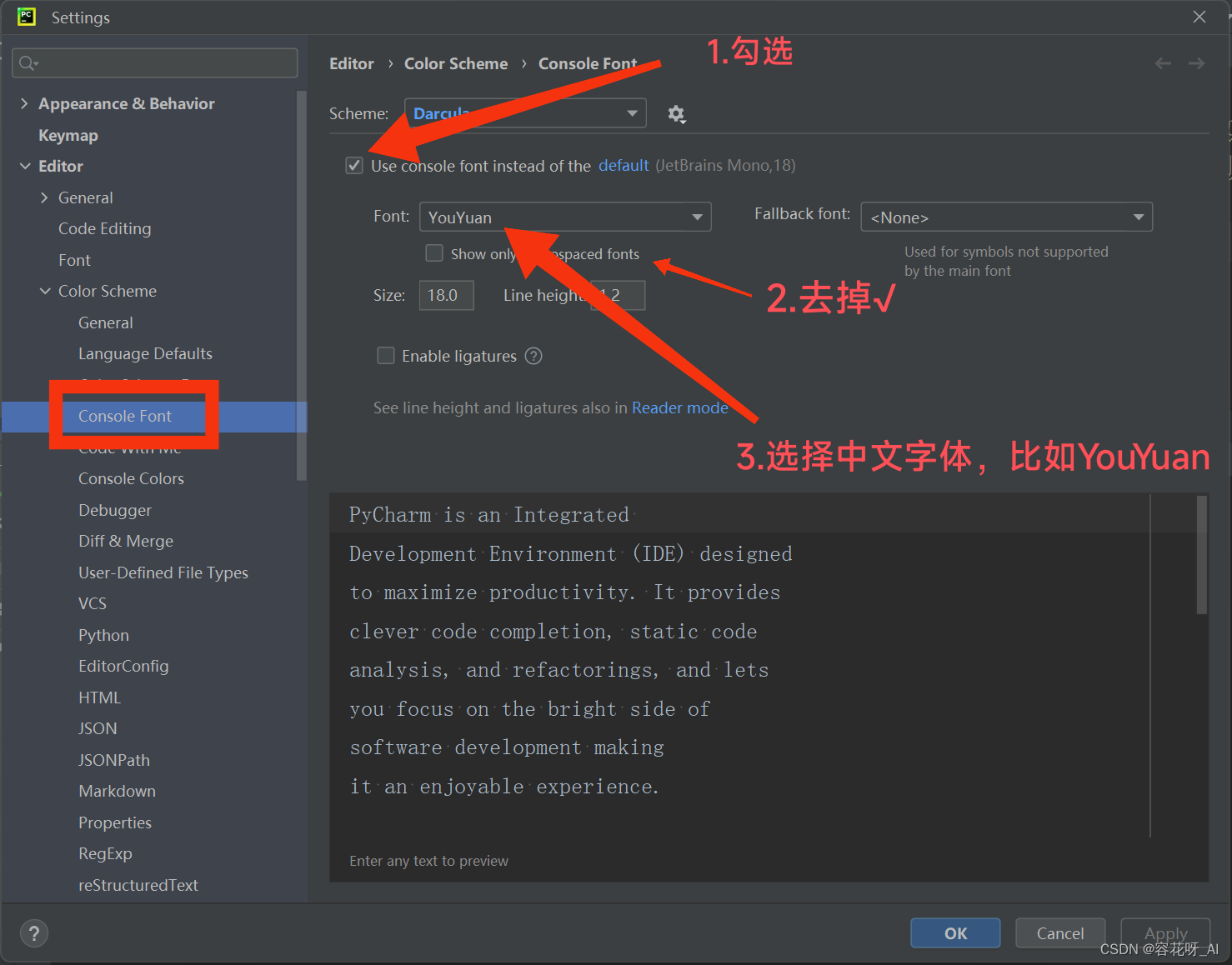Image resolution: width=1232 pixels, height=965 pixels.
Task: Click the Line height input field
Action: click(618, 295)
